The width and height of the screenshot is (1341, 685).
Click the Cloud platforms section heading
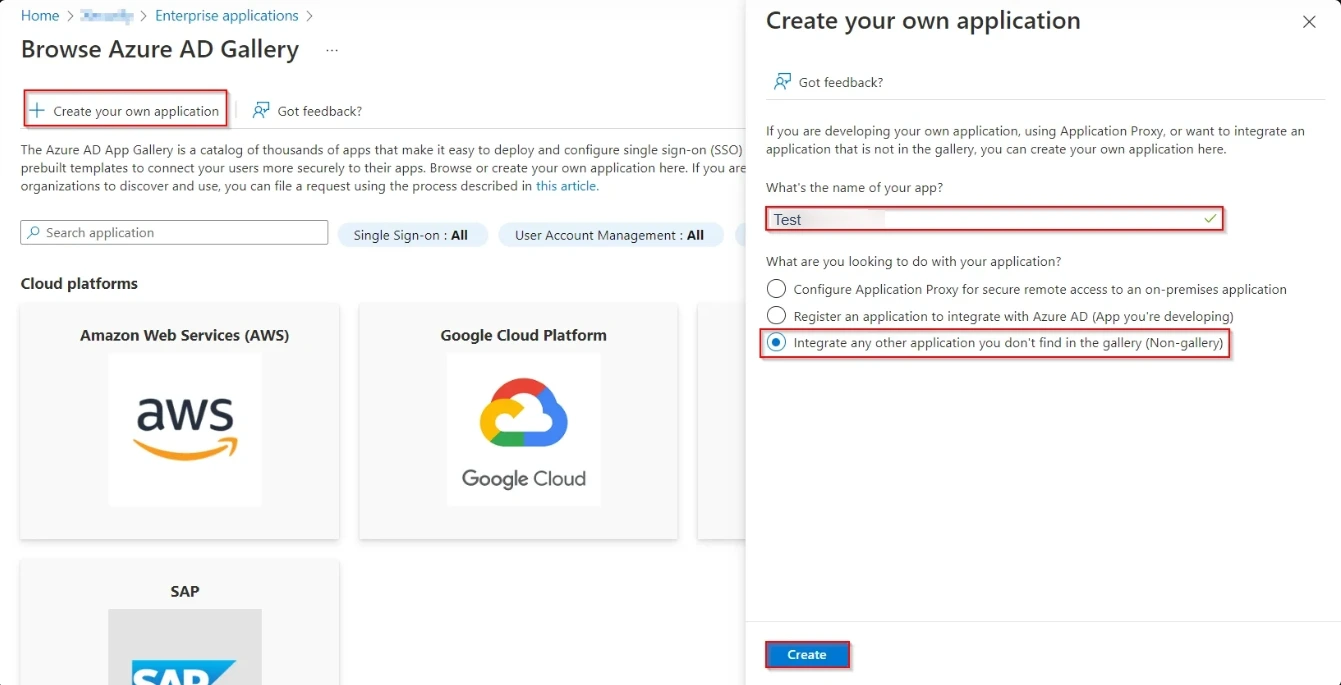tap(79, 284)
